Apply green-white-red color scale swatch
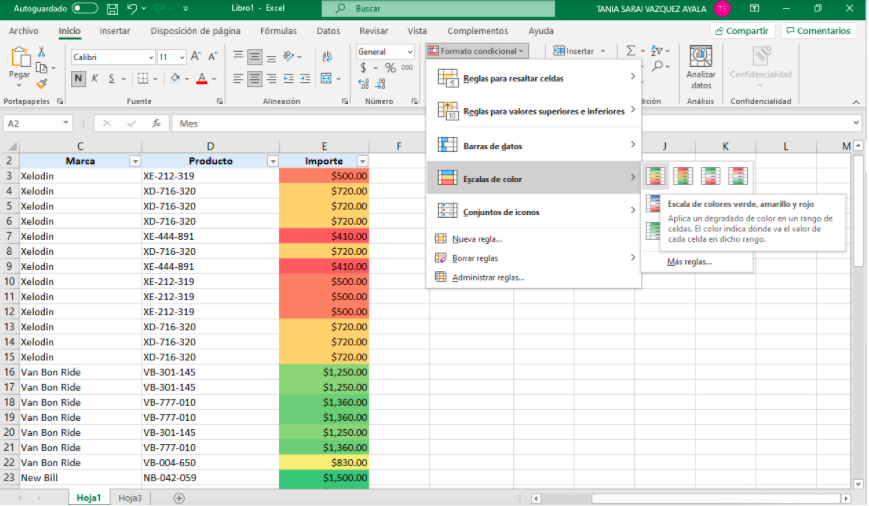869x506 pixels. (710, 176)
